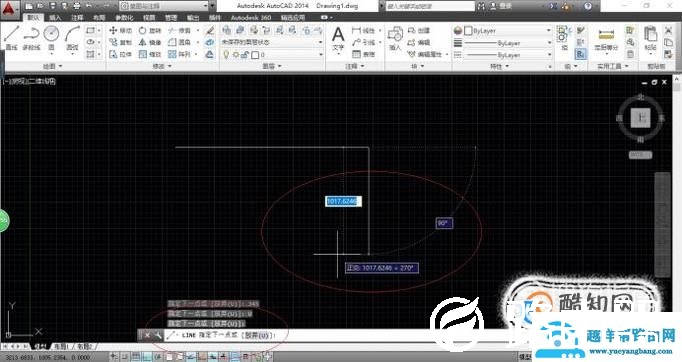Click the dynamic input length field 1017.6246
The height and width of the screenshot is (362, 682).
pyautogui.click(x=343, y=201)
